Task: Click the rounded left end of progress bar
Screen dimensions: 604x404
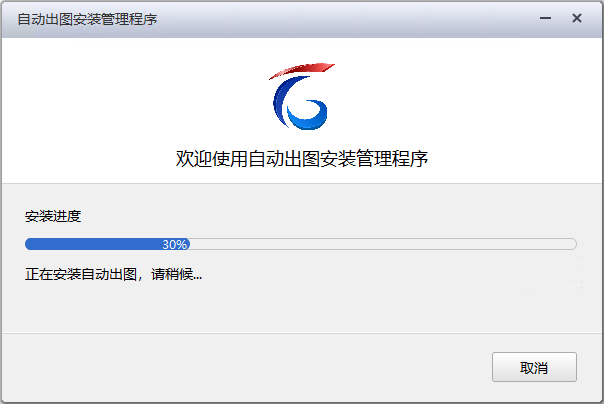Action: coord(29,244)
